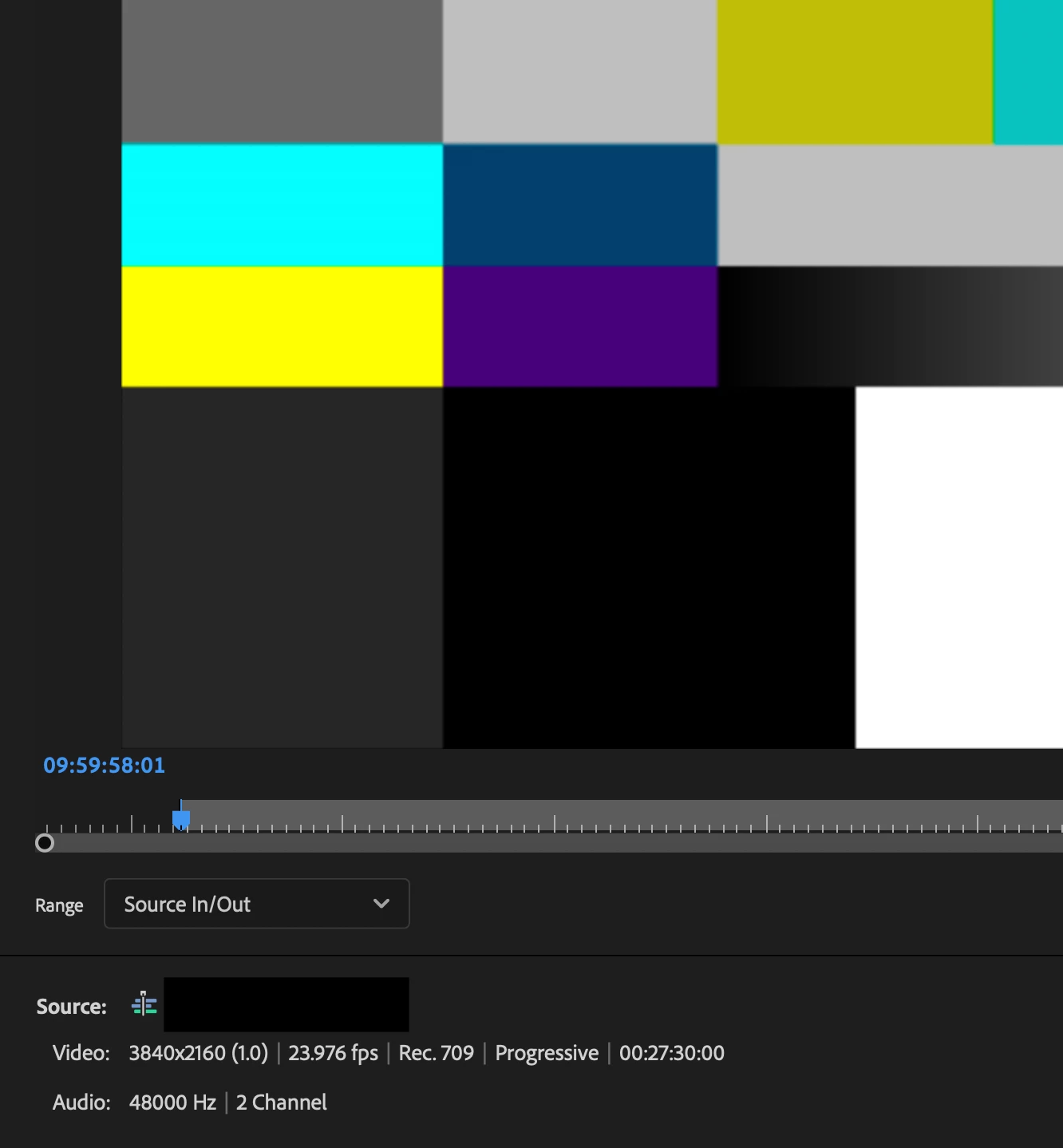Click the 00:27:30:00 duration text

(x=672, y=1053)
